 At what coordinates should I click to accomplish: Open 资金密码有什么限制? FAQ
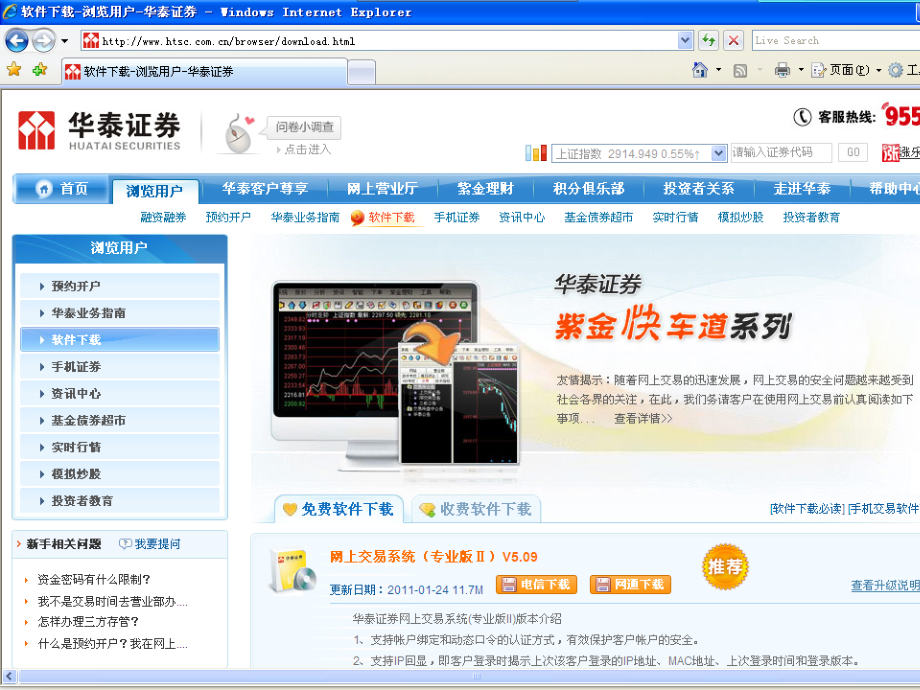[x=94, y=580]
